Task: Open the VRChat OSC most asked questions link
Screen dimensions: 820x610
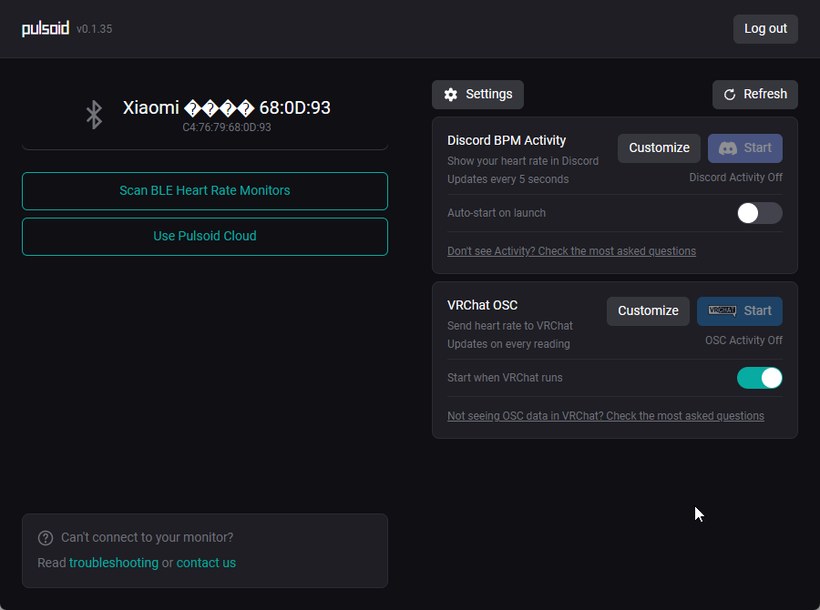Action: pyautogui.click(x=605, y=416)
